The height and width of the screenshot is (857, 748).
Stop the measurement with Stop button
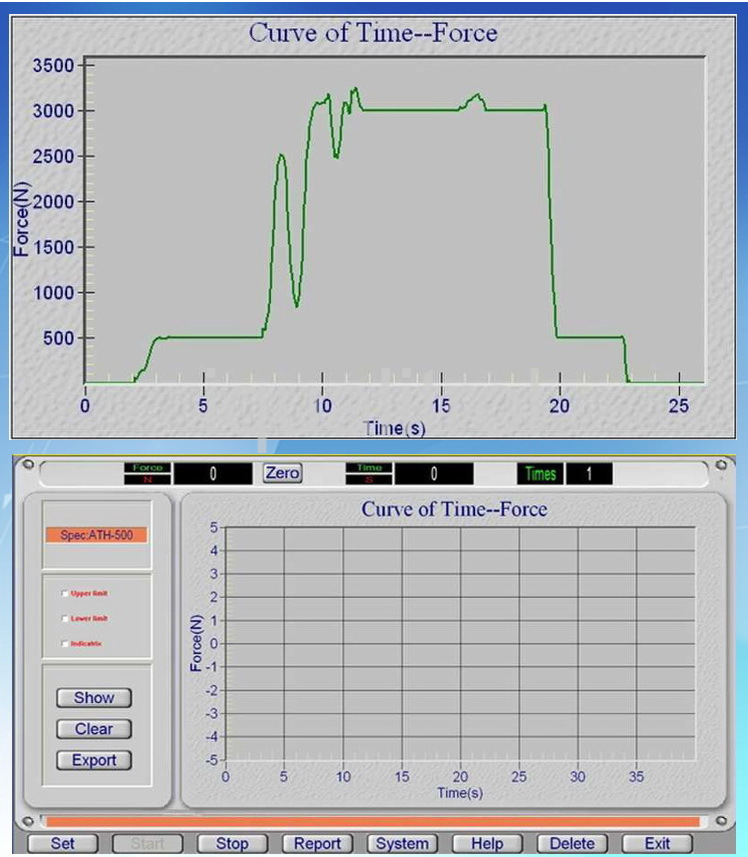point(232,843)
